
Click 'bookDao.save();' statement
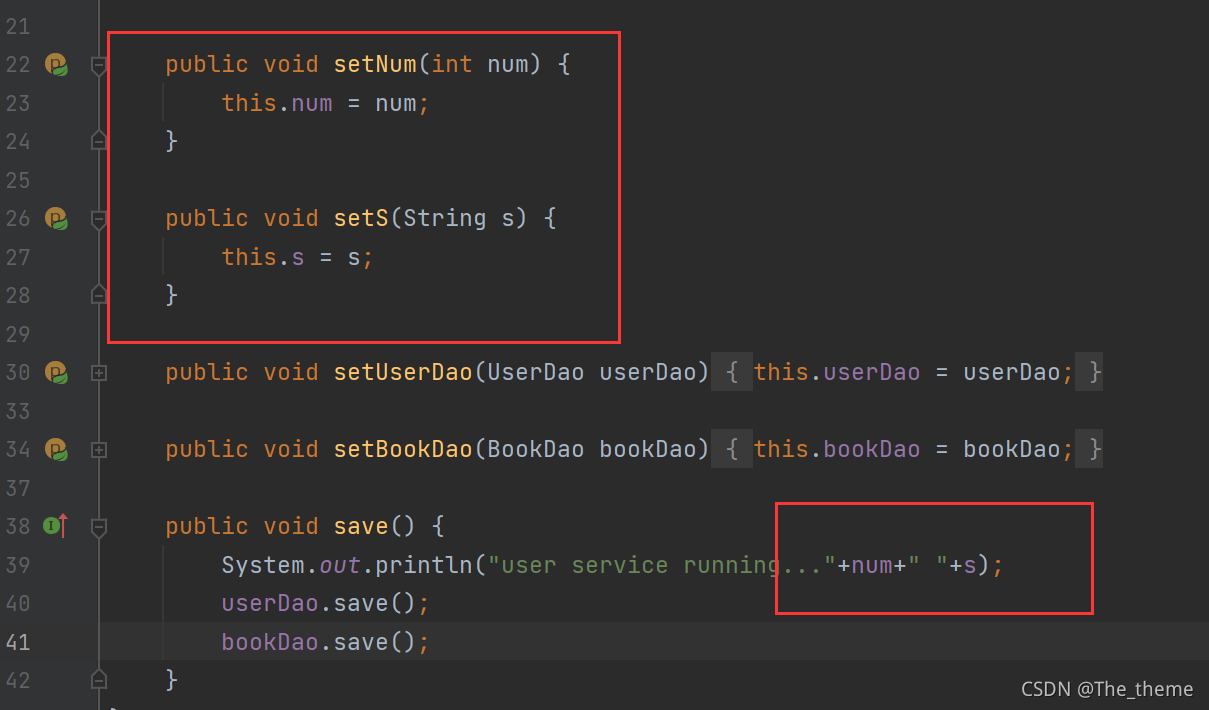tap(326, 643)
